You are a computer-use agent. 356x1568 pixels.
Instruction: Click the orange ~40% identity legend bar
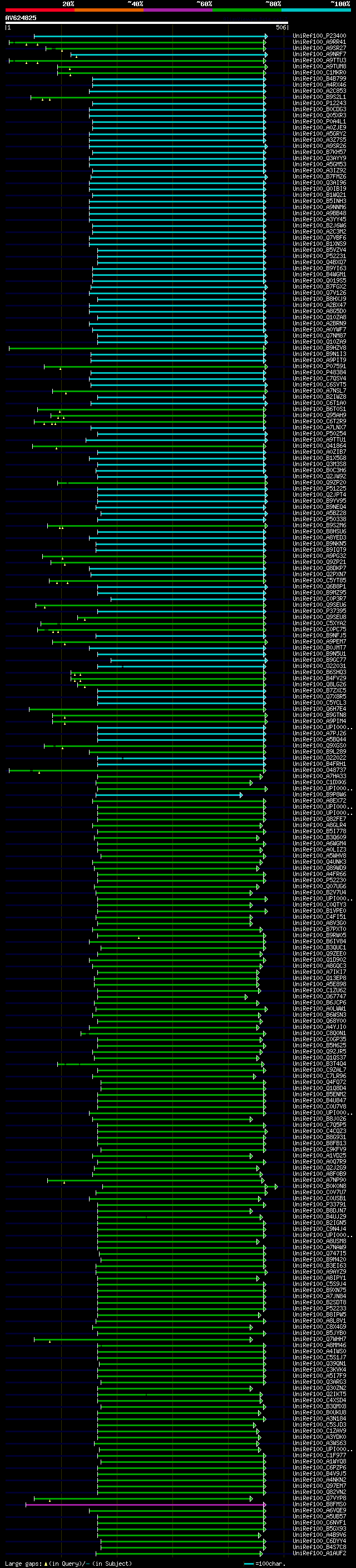(109, 10)
